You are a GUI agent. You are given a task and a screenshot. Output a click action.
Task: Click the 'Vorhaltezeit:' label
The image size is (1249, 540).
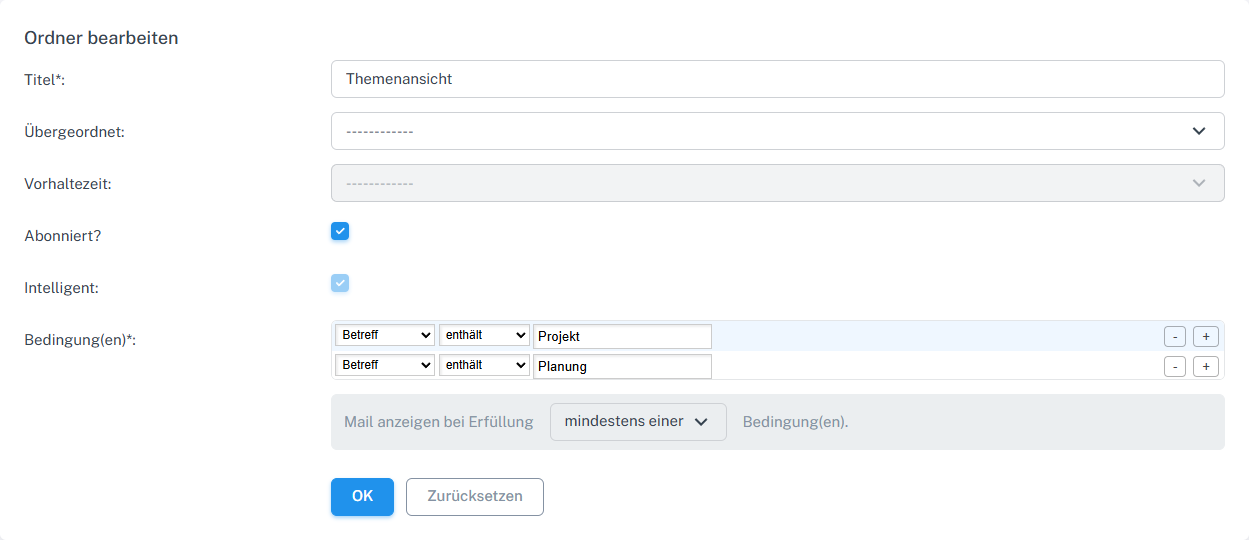click(68, 184)
